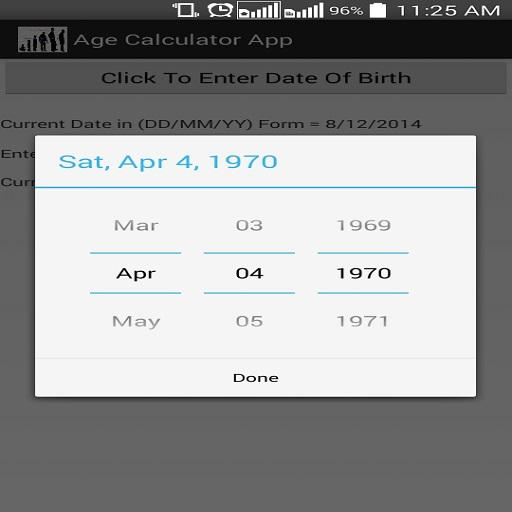Select next year 1971 in picker
Viewport: 512px width, 512px height.
[363, 321]
